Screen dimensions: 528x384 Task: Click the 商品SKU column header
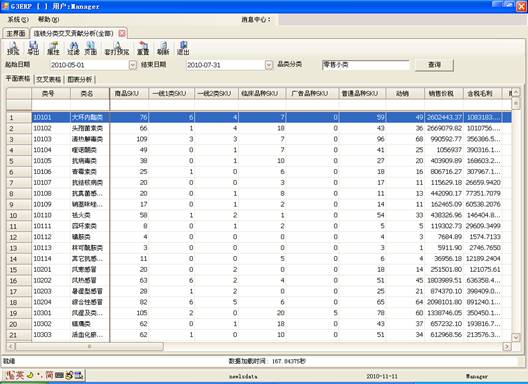tap(129, 93)
